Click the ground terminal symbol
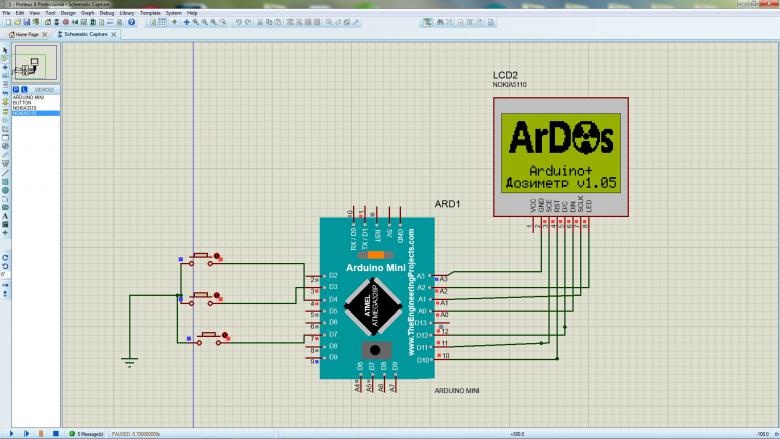This screenshot has height=439, width=780. [129, 361]
